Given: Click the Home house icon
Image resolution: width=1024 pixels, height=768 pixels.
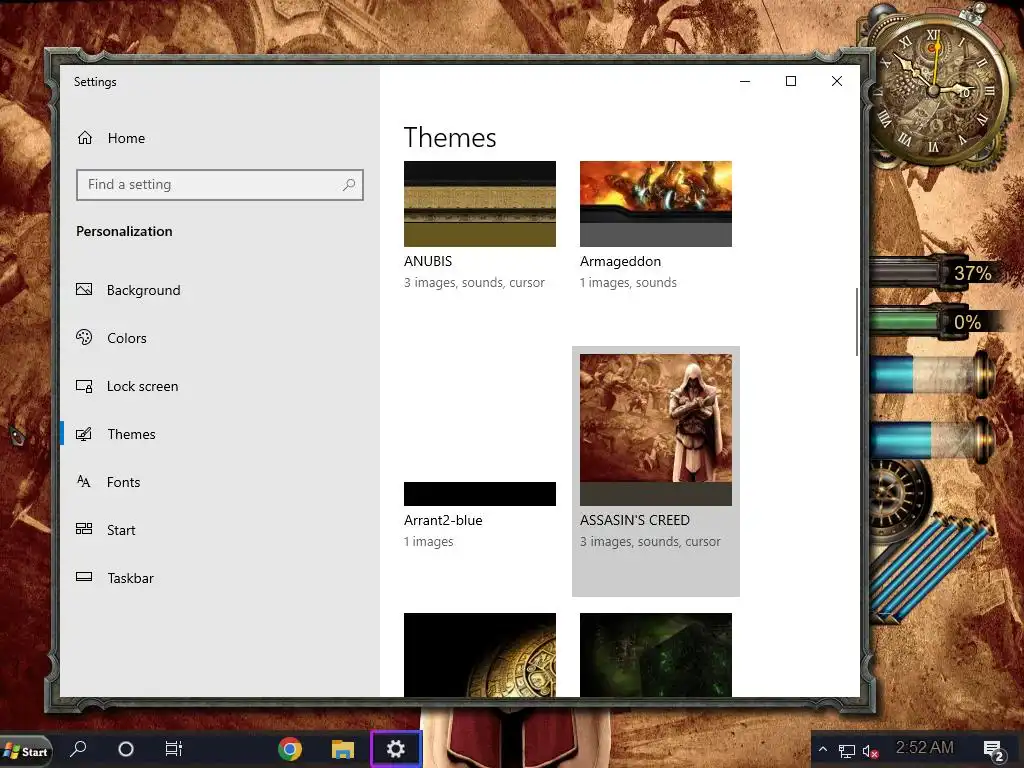Looking at the screenshot, I should [x=85, y=138].
